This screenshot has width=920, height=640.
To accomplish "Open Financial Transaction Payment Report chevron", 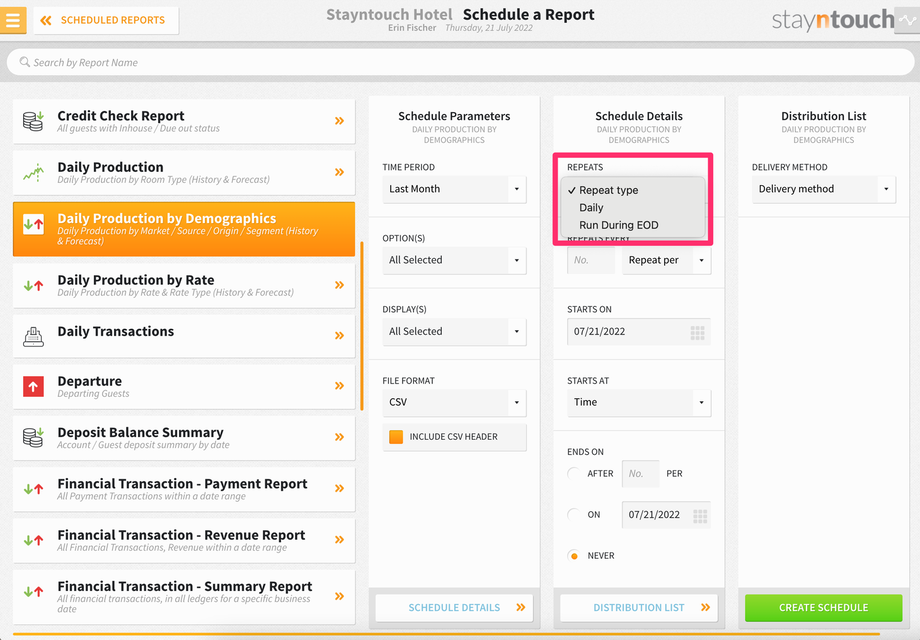I will 339,489.
